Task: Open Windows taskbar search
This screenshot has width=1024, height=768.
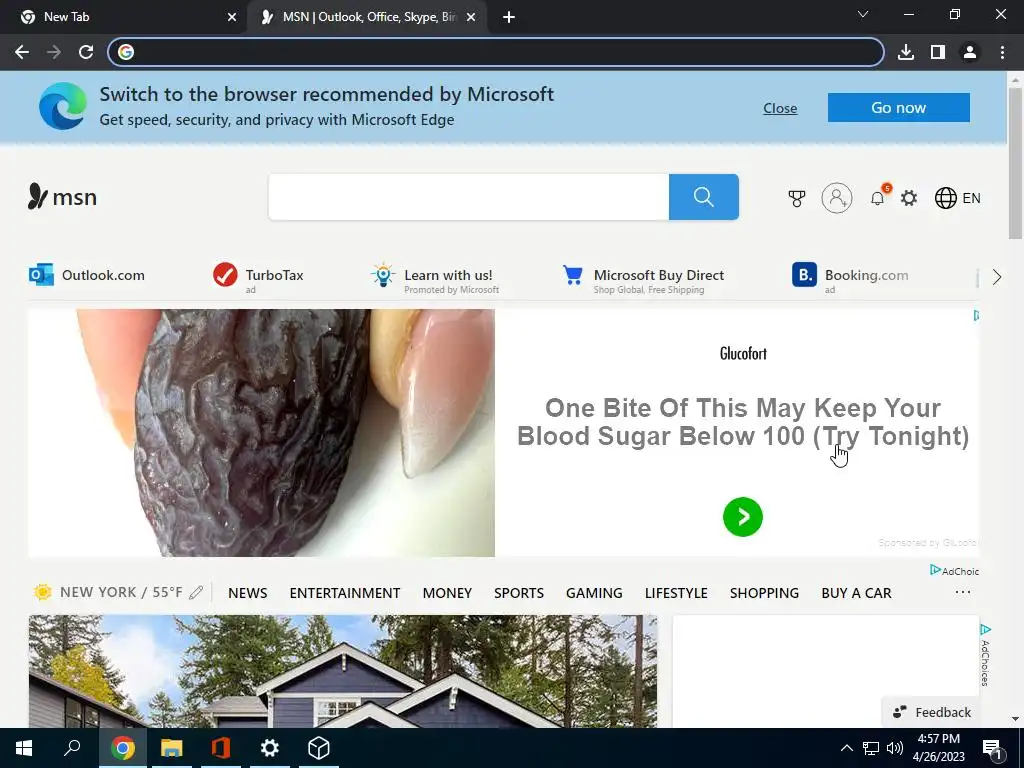Action: tap(72, 748)
